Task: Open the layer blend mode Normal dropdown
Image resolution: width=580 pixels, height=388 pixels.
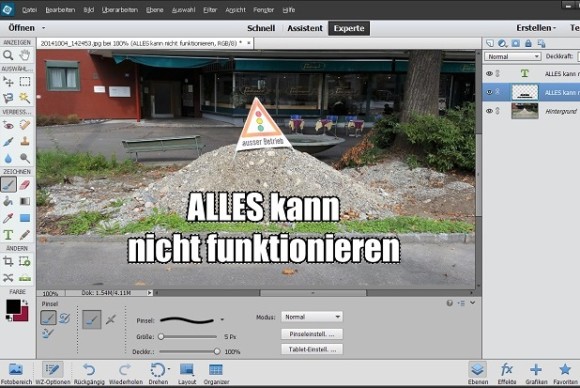Action: click(x=512, y=57)
